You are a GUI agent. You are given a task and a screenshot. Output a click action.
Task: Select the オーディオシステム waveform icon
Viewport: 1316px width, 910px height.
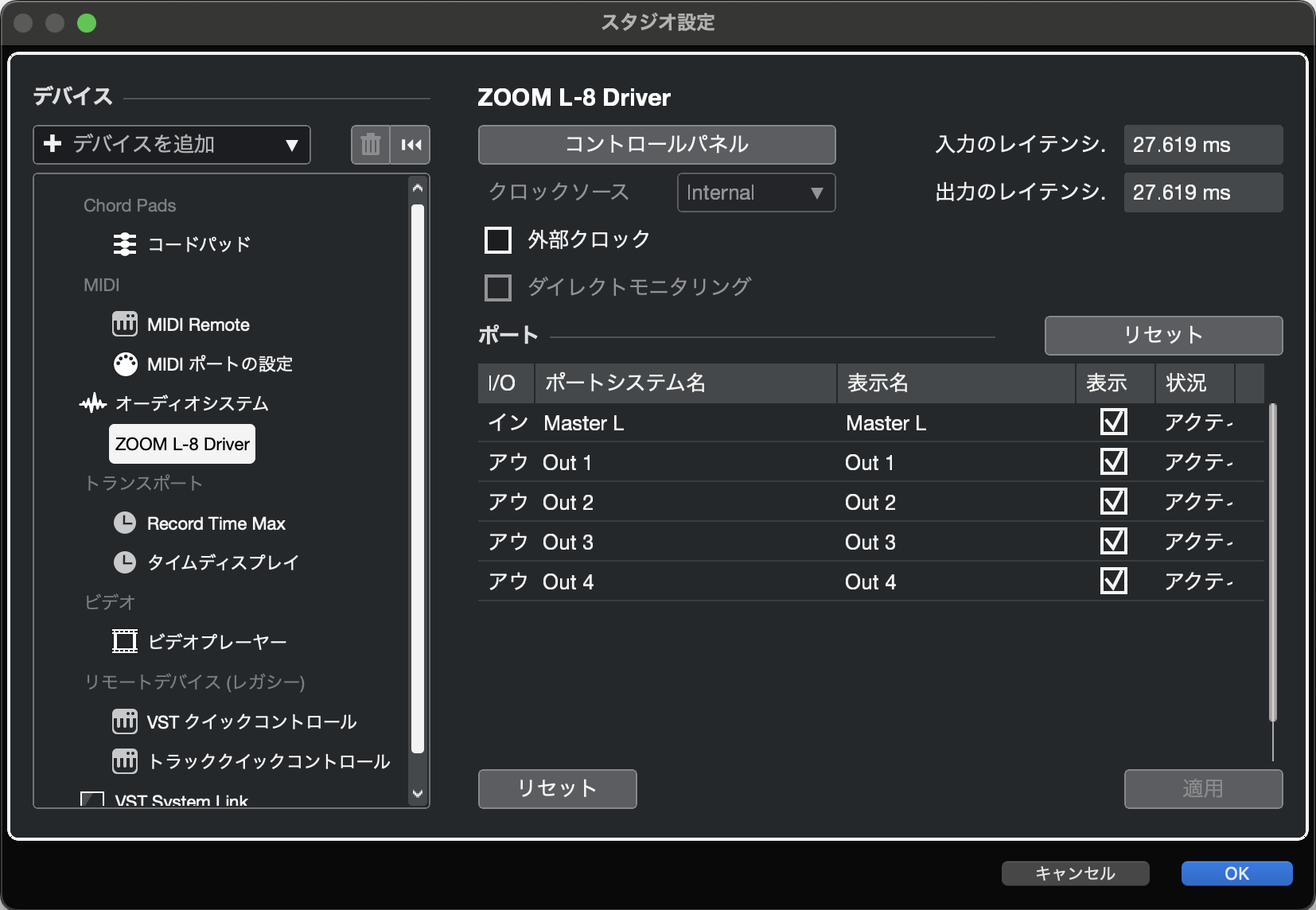93,404
